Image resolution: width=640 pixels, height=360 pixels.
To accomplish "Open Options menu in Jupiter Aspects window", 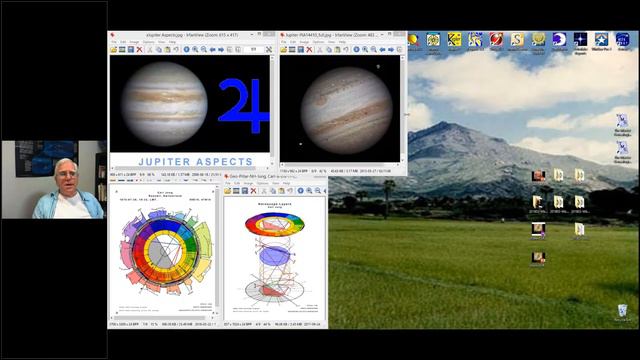I will coord(149,42).
